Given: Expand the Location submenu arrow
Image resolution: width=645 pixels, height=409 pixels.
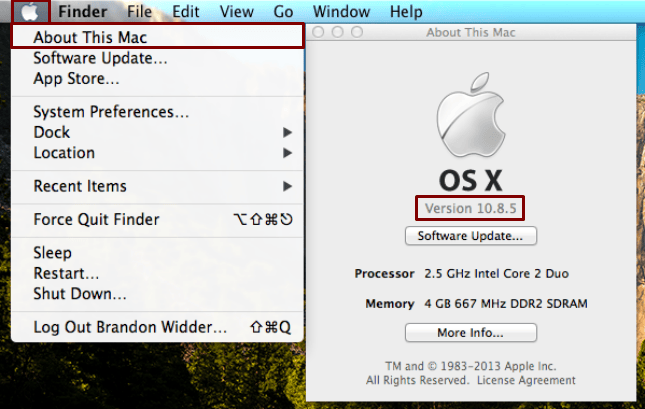Looking at the screenshot, I should (288, 153).
